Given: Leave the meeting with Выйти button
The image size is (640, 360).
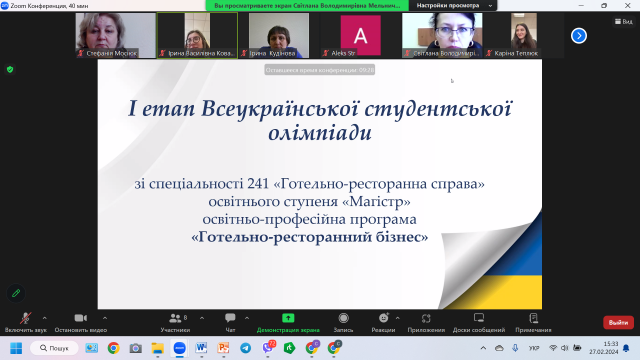Looking at the screenshot, I should [618, 322].
